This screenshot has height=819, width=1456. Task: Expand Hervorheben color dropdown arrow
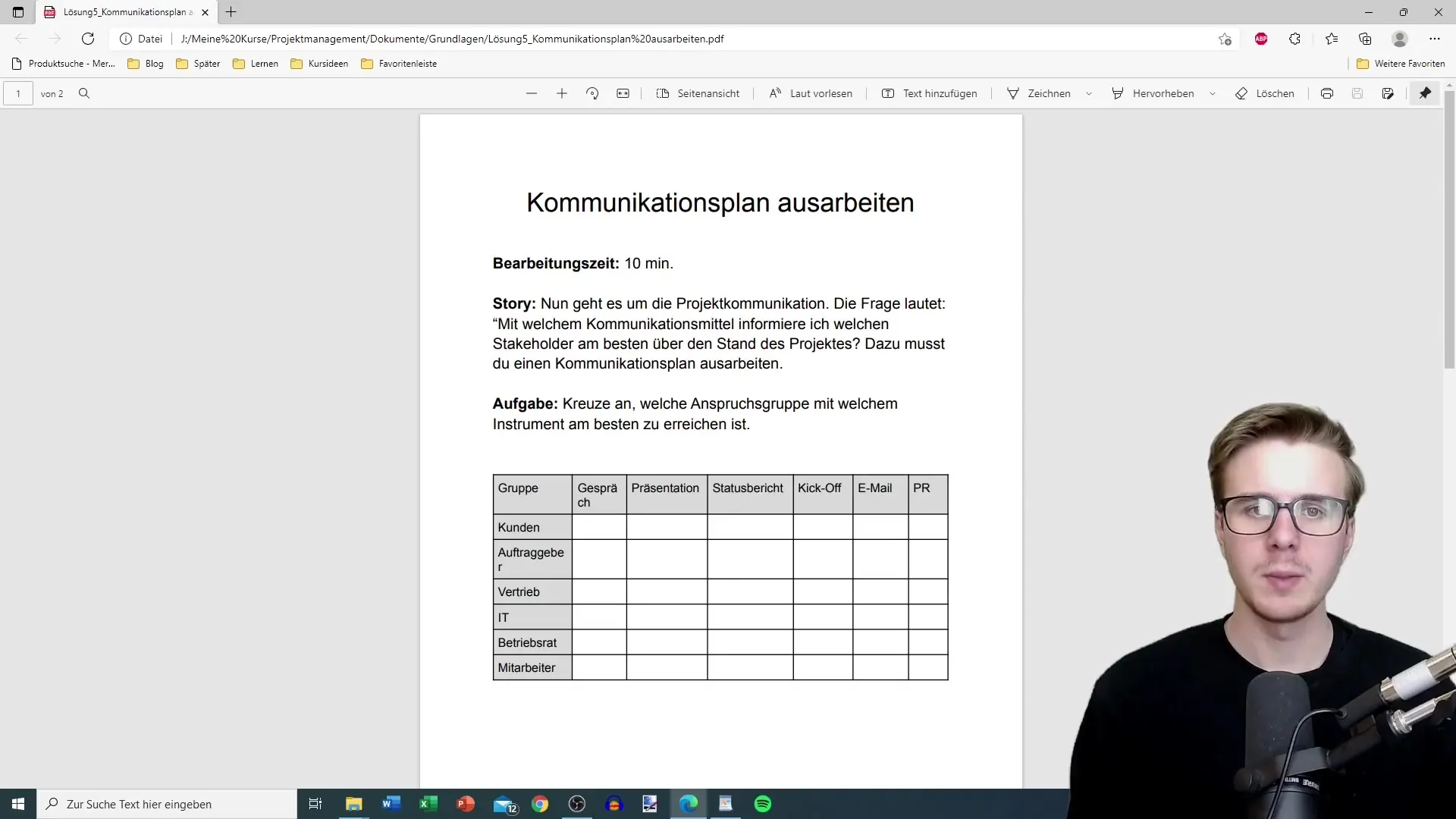[x=1213, y=93]
